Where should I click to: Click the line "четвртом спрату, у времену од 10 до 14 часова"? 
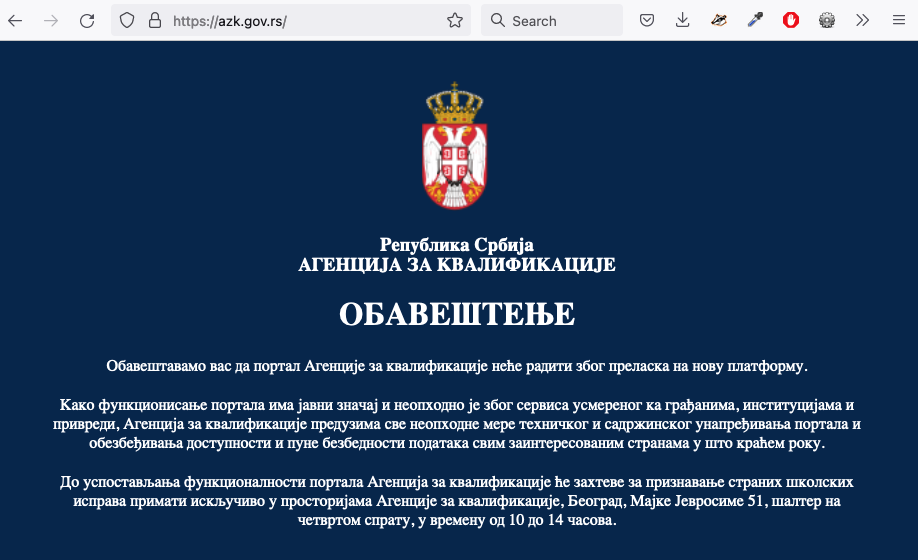tap(457, 520)
